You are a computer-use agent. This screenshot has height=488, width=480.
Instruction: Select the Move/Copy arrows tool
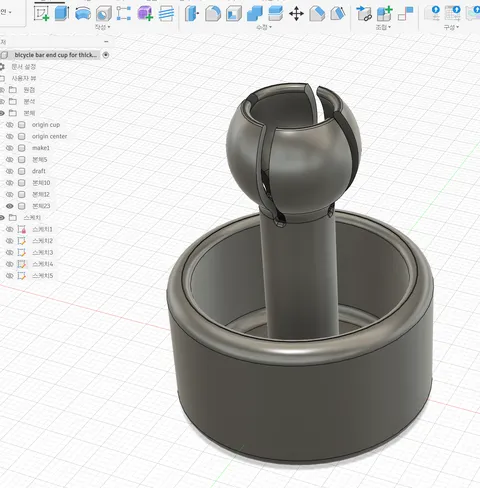[x=296, y=14]
